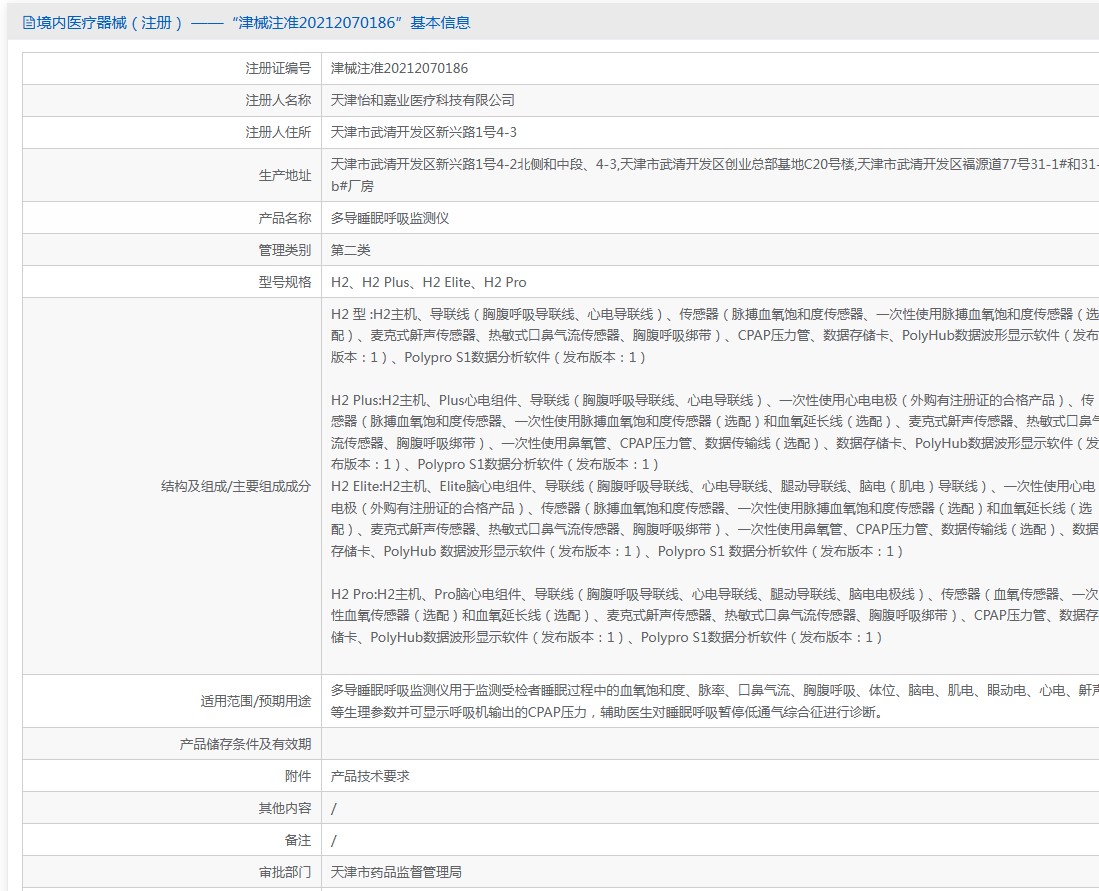Open the 产品技术要求 attachment

370,776
